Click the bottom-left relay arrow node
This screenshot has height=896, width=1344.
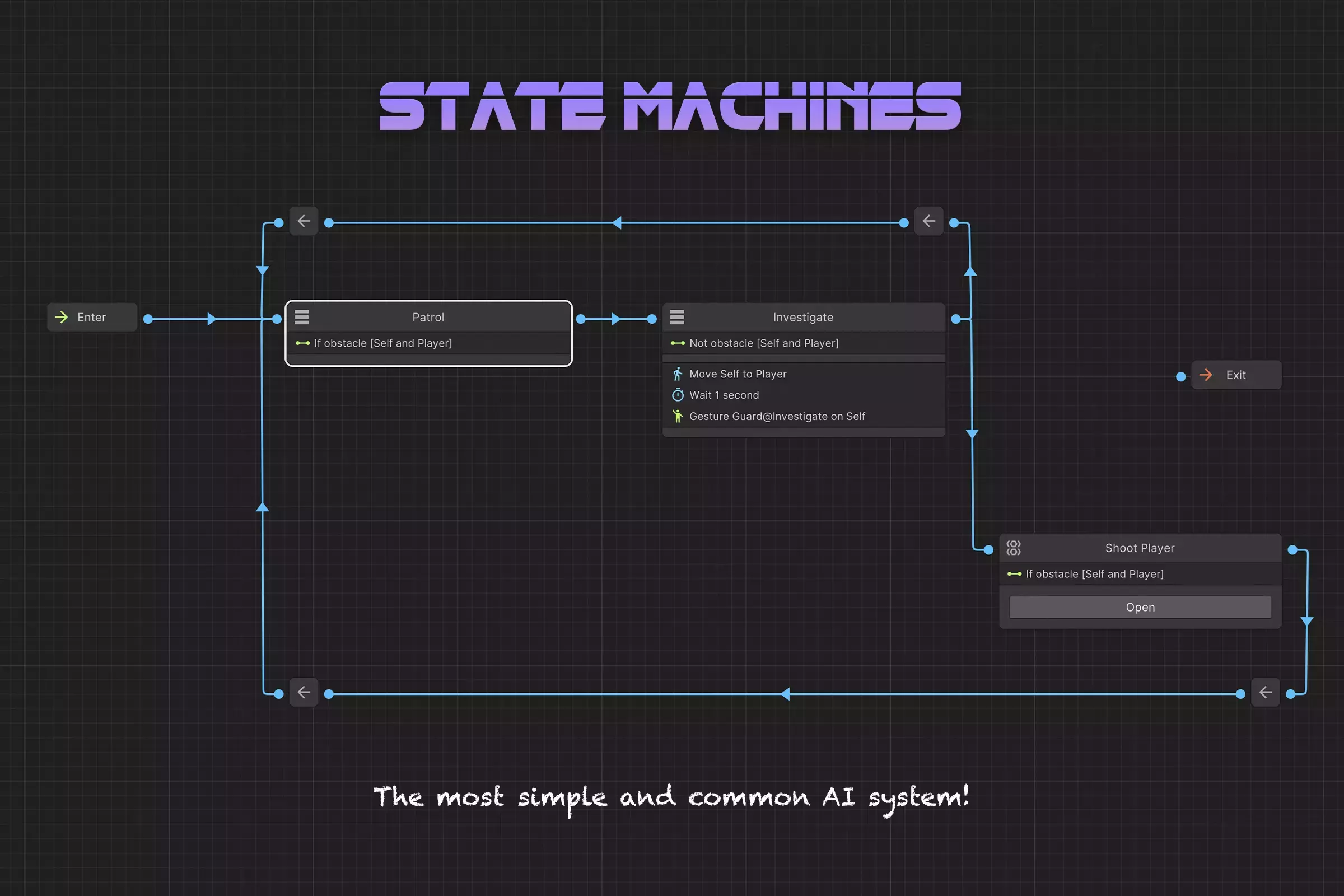click(x=304, y=693)
